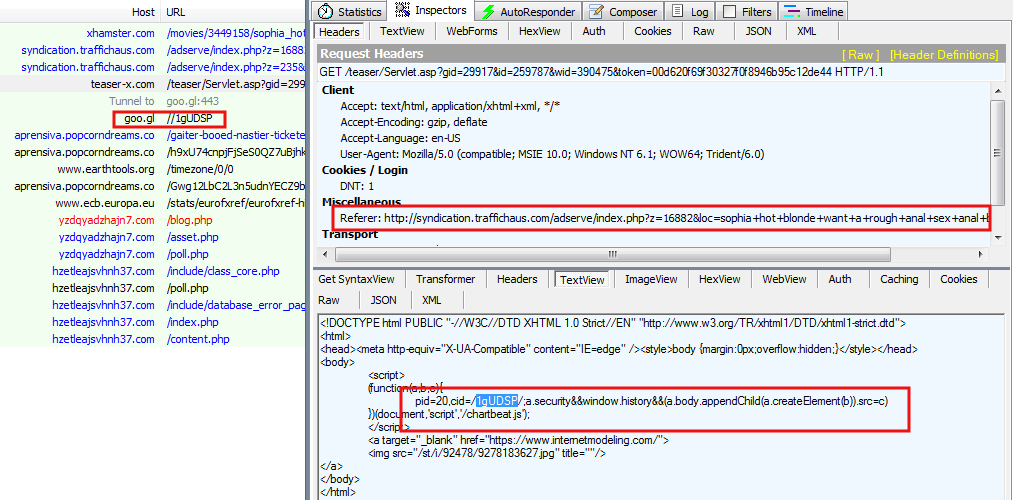The height and width of the screenshot is (500, 1013).
Task: Toggle the Filters checkbox
Action: (729, 12)
